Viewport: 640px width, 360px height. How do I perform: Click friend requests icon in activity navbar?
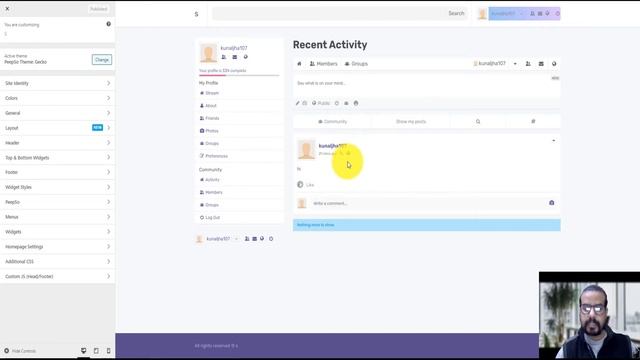528,64
